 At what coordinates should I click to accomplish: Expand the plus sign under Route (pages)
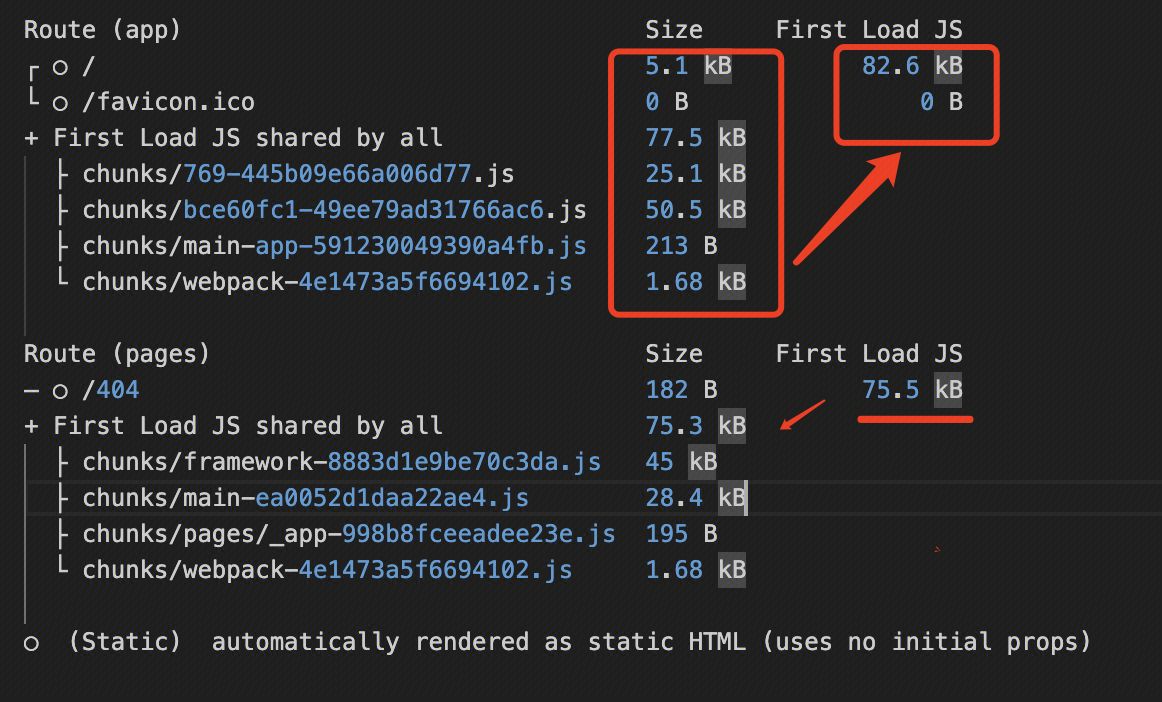(31, 426)
